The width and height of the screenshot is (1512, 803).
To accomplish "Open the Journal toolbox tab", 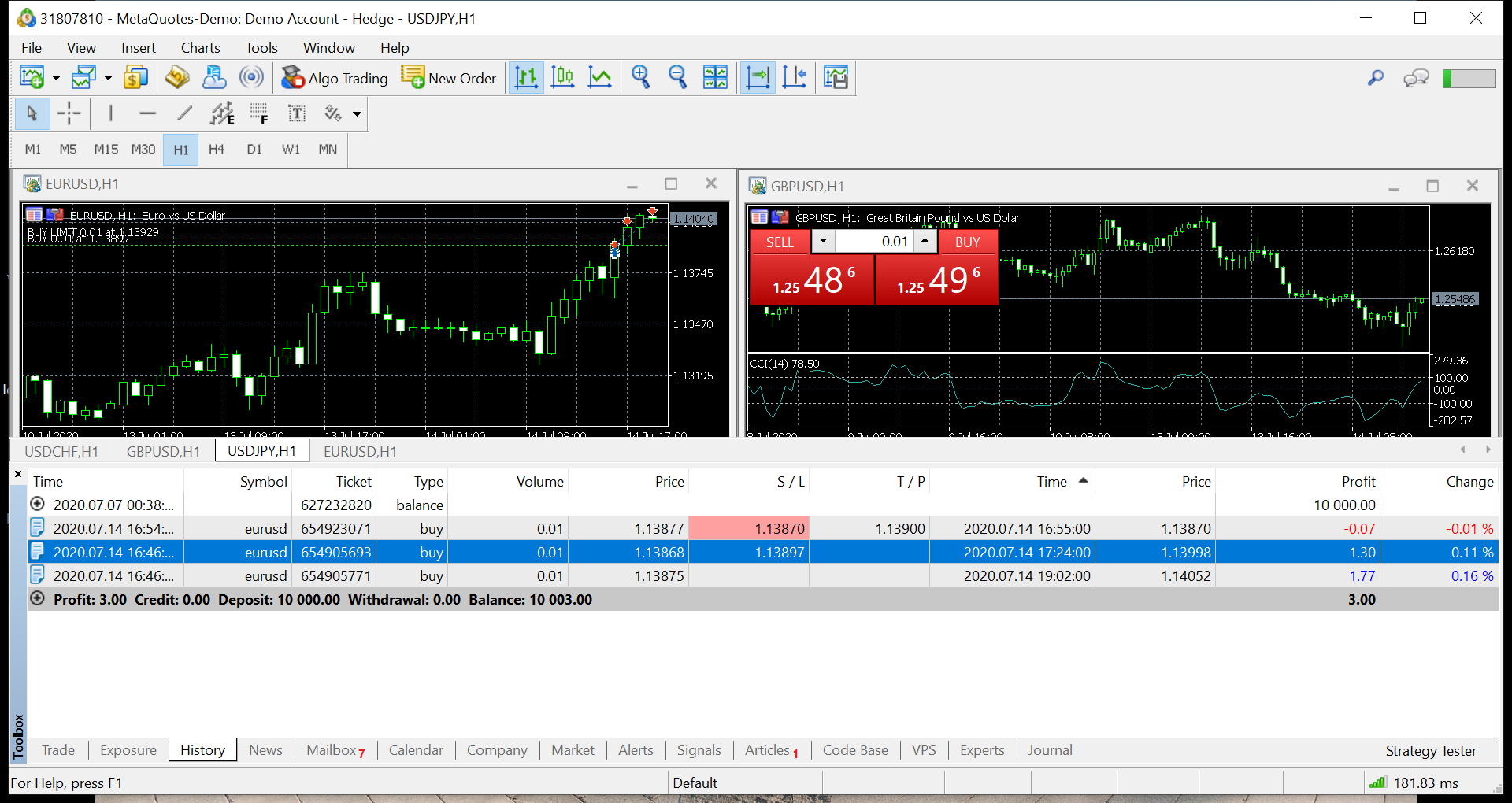I will (1050, 750).
